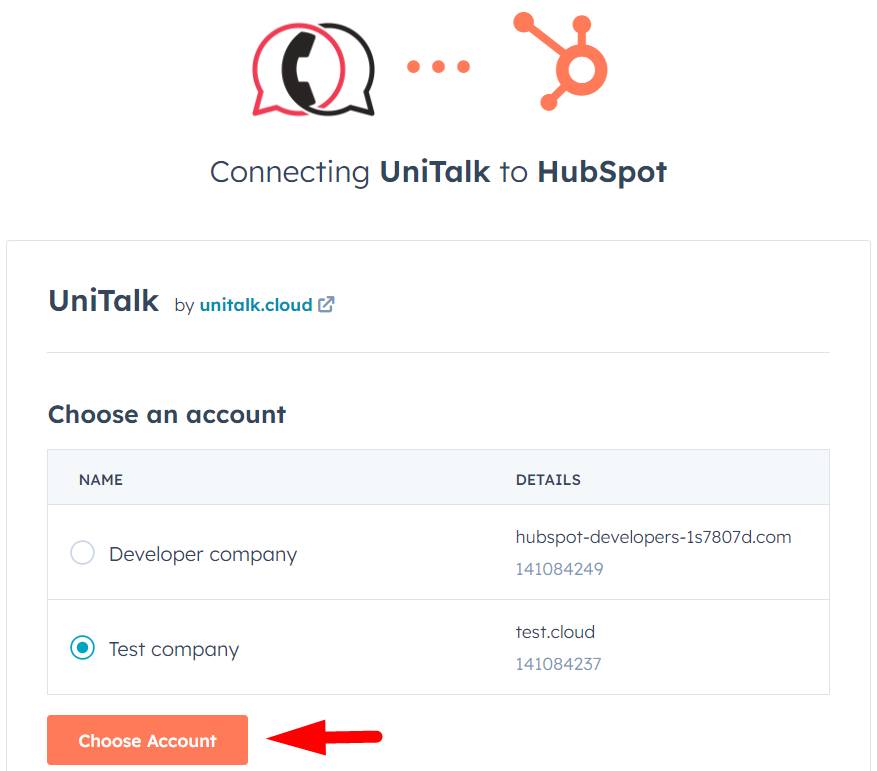877x771 pixels.
Task: Open the unitalk.cloud link
Action: (256, 305)
